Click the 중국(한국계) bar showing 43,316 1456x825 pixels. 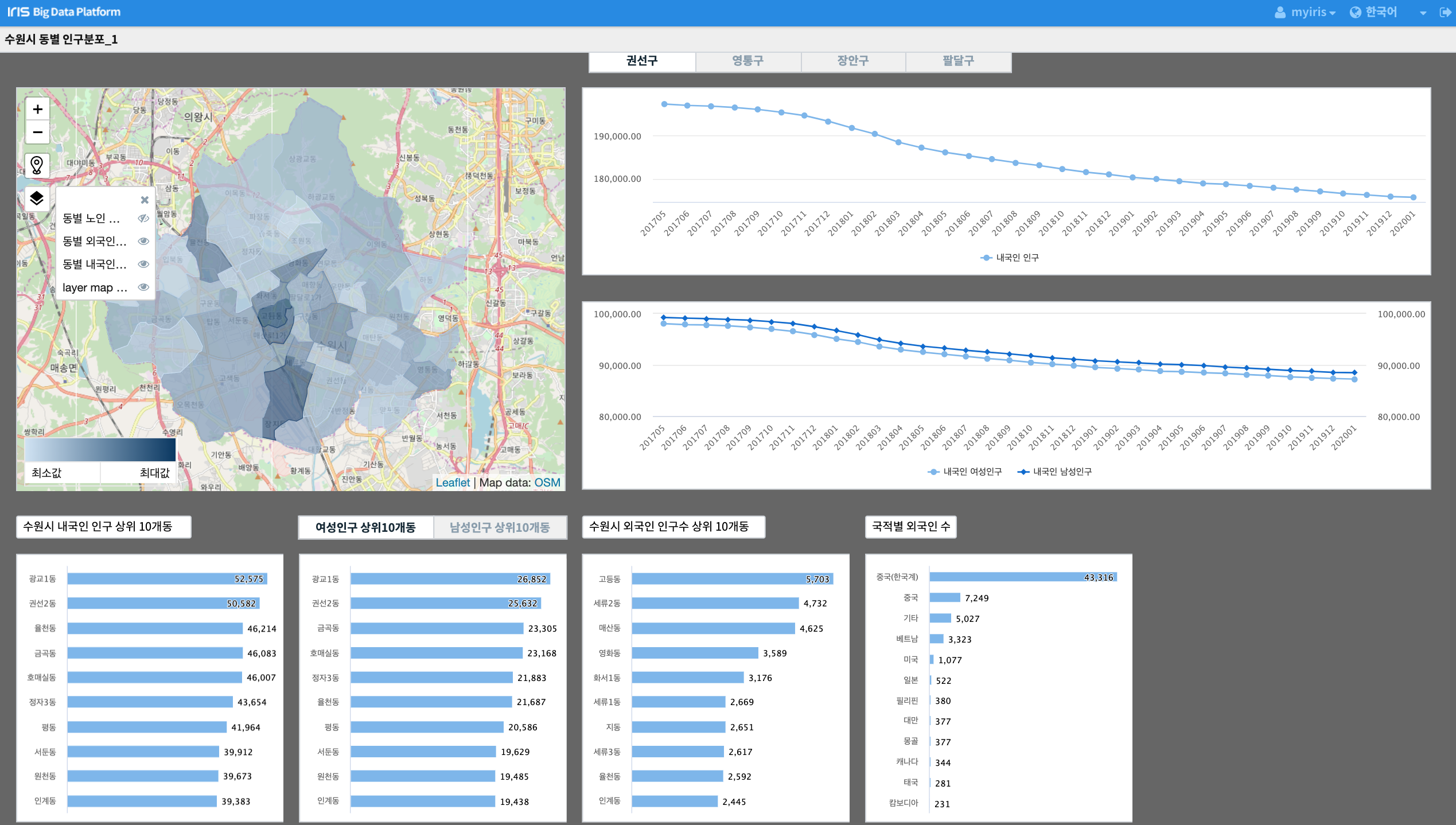1023,577
